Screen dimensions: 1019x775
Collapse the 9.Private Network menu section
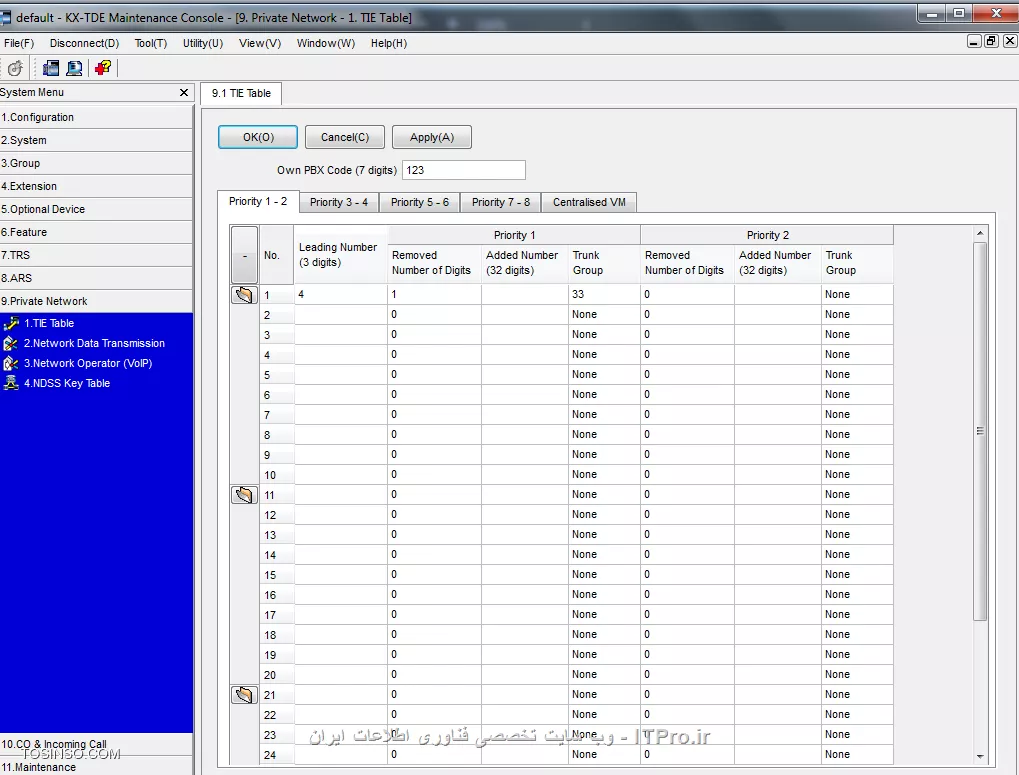coord(96,301)
